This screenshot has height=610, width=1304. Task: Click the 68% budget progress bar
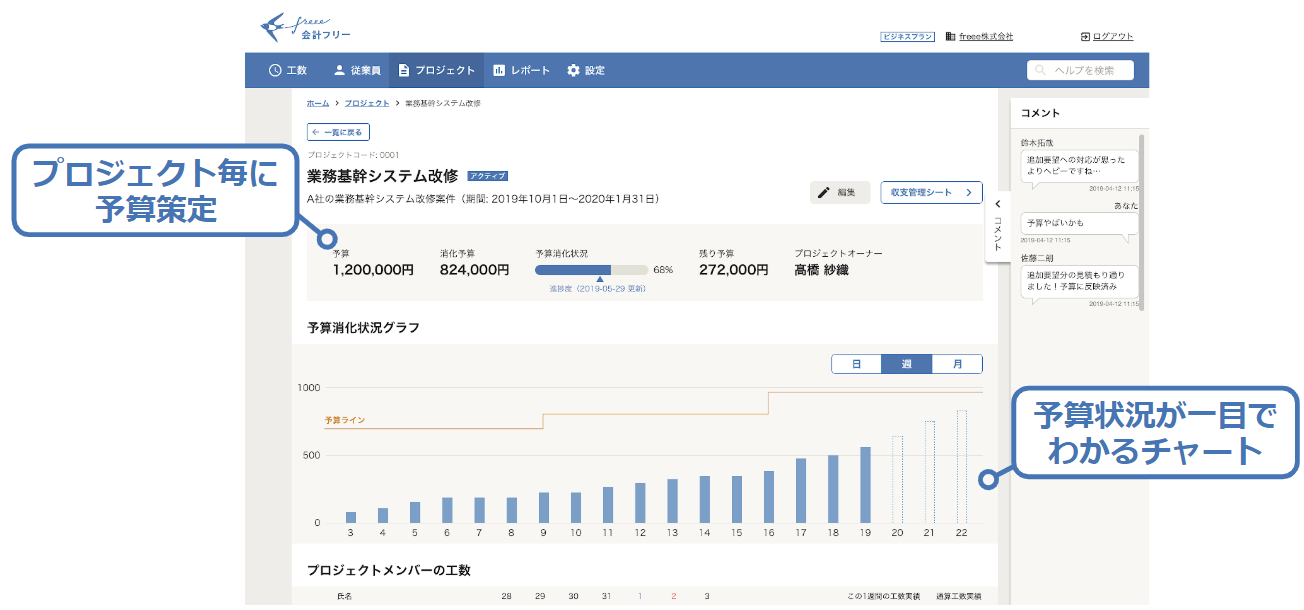[592, 268]
